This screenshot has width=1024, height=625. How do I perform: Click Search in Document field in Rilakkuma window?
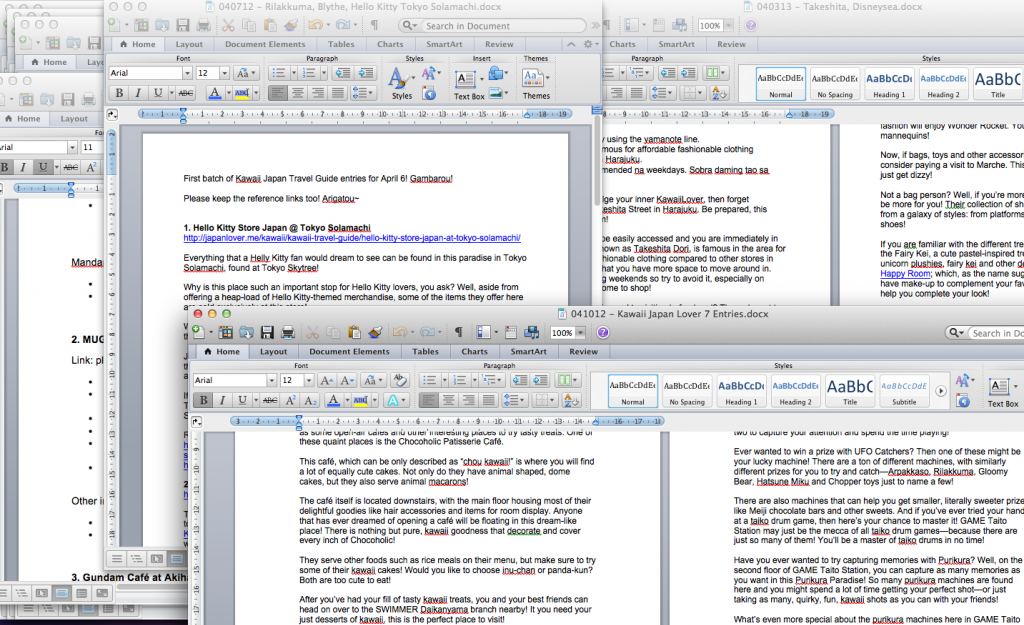[x=492, y=25]
